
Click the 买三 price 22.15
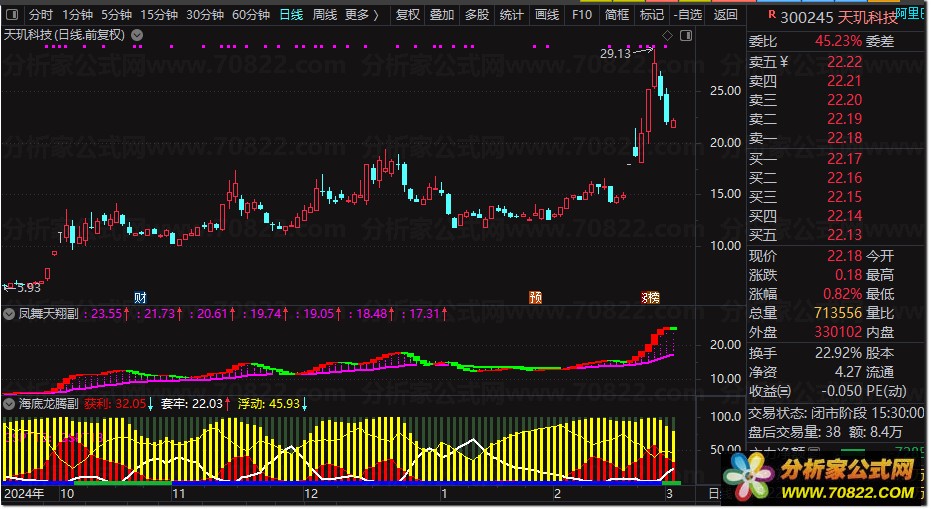[x=844, y=197]
